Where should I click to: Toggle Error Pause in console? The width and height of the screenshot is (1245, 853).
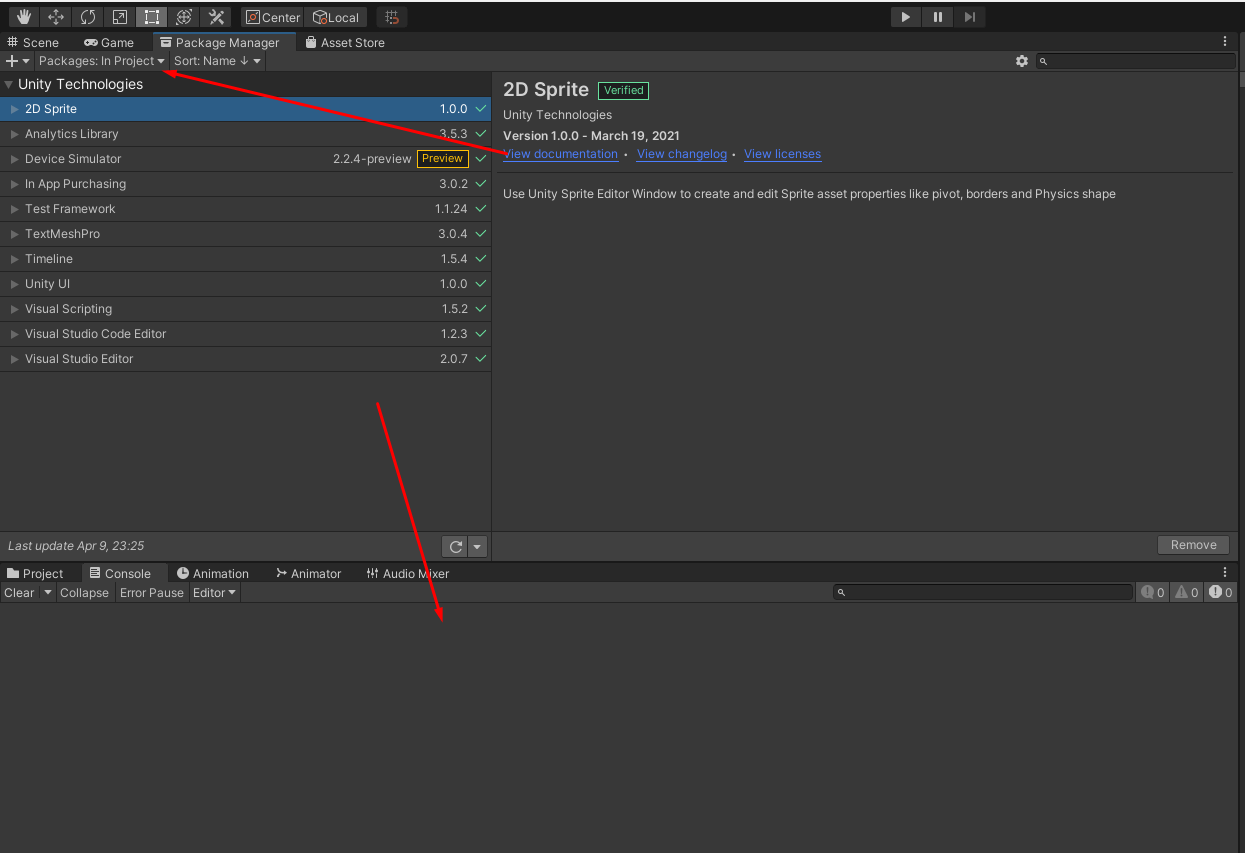coord(152,593)
